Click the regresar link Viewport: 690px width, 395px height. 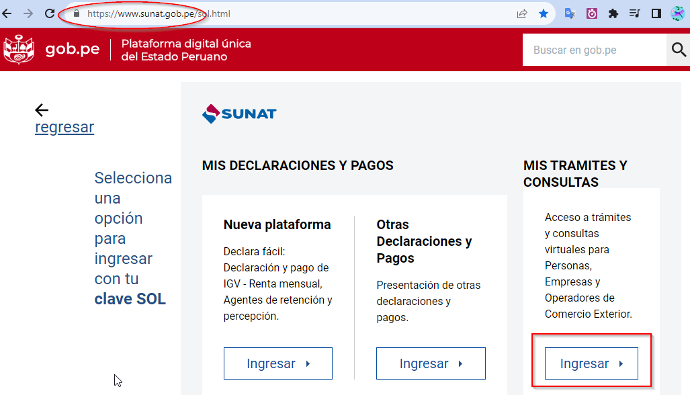coord(64,127)
